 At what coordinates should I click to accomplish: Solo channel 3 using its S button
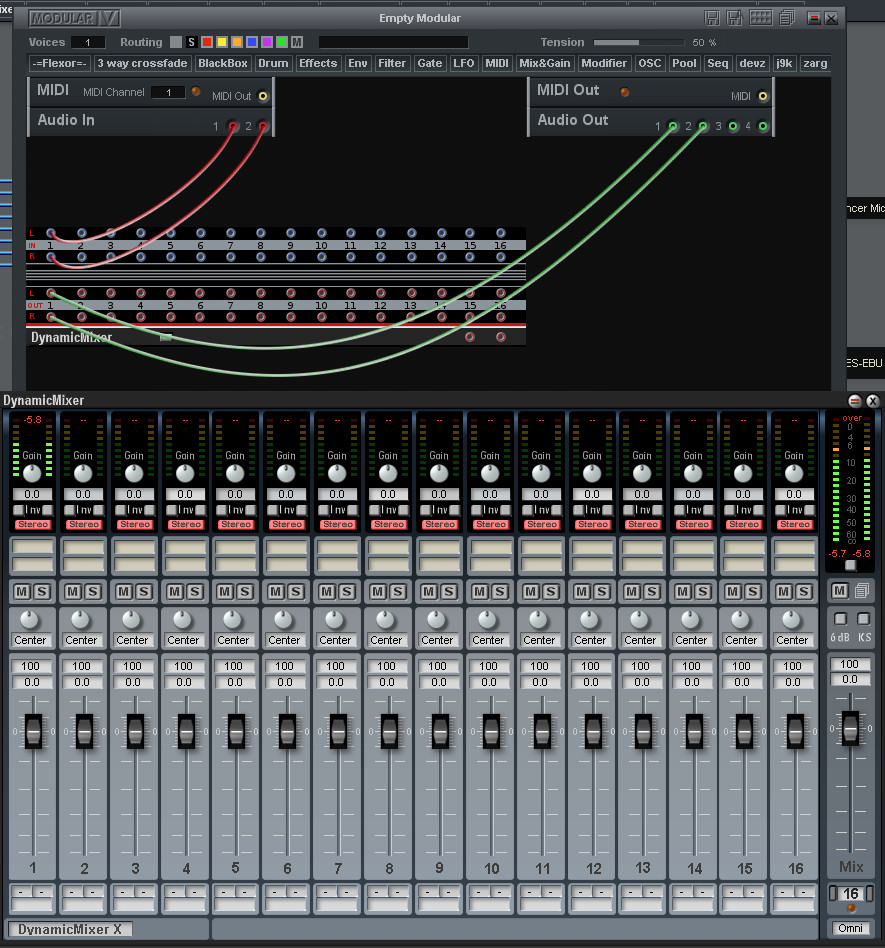point(143,592)
